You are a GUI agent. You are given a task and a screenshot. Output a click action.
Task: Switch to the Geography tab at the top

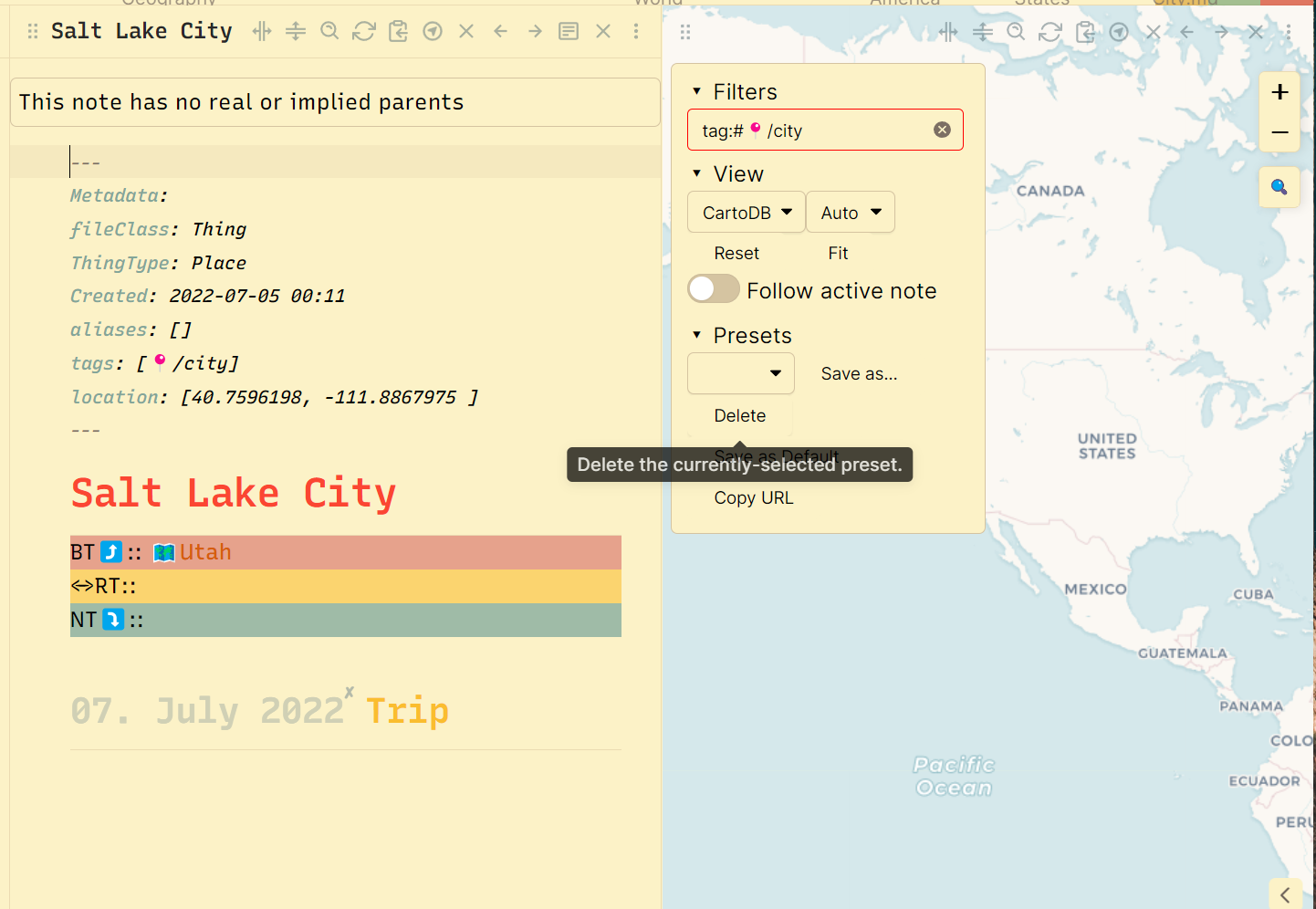click(169, 4)
